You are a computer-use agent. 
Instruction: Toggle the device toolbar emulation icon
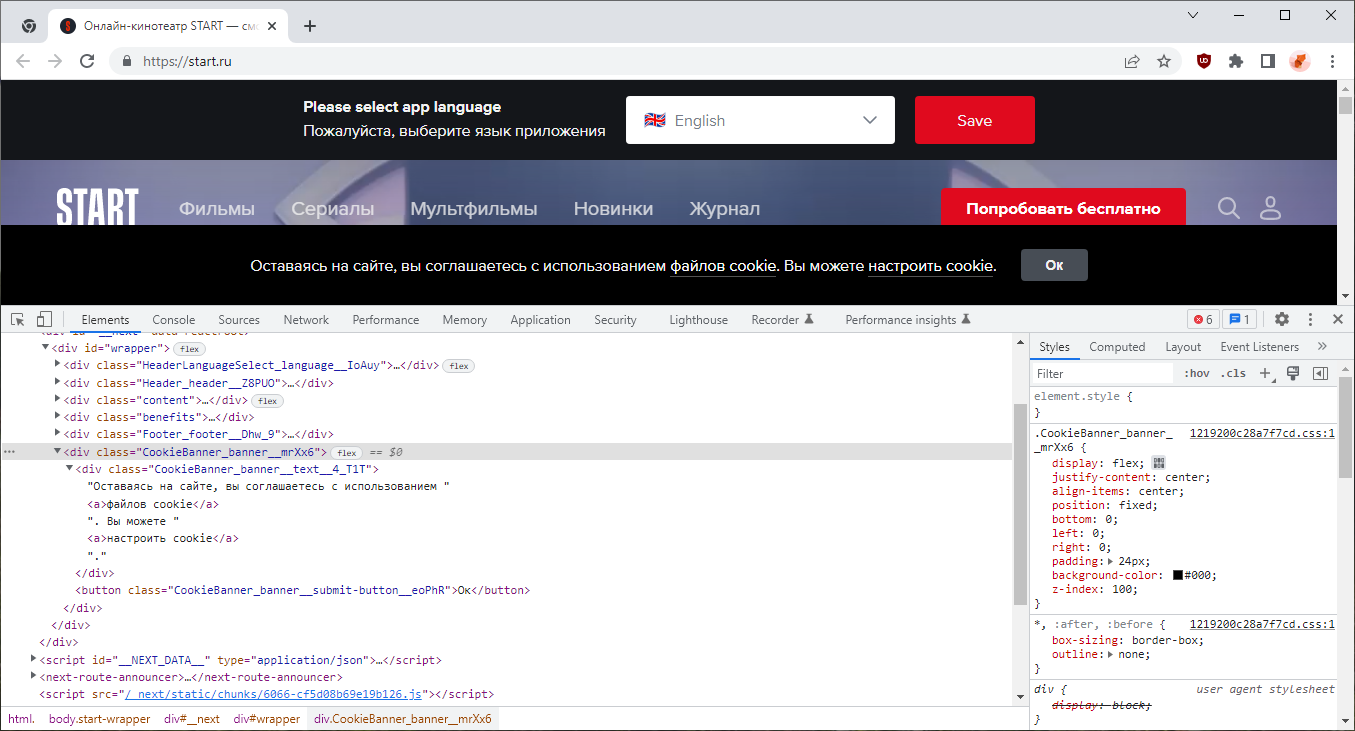pyautogui.click(x=44, y=318)
